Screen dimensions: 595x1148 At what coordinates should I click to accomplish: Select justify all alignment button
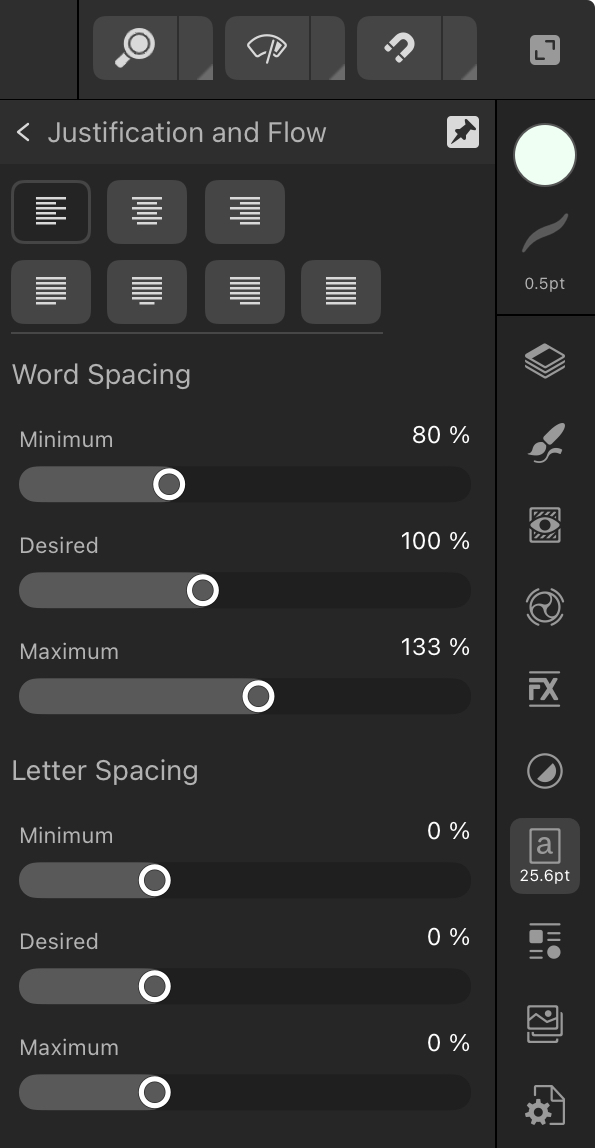tap(341, 291)
